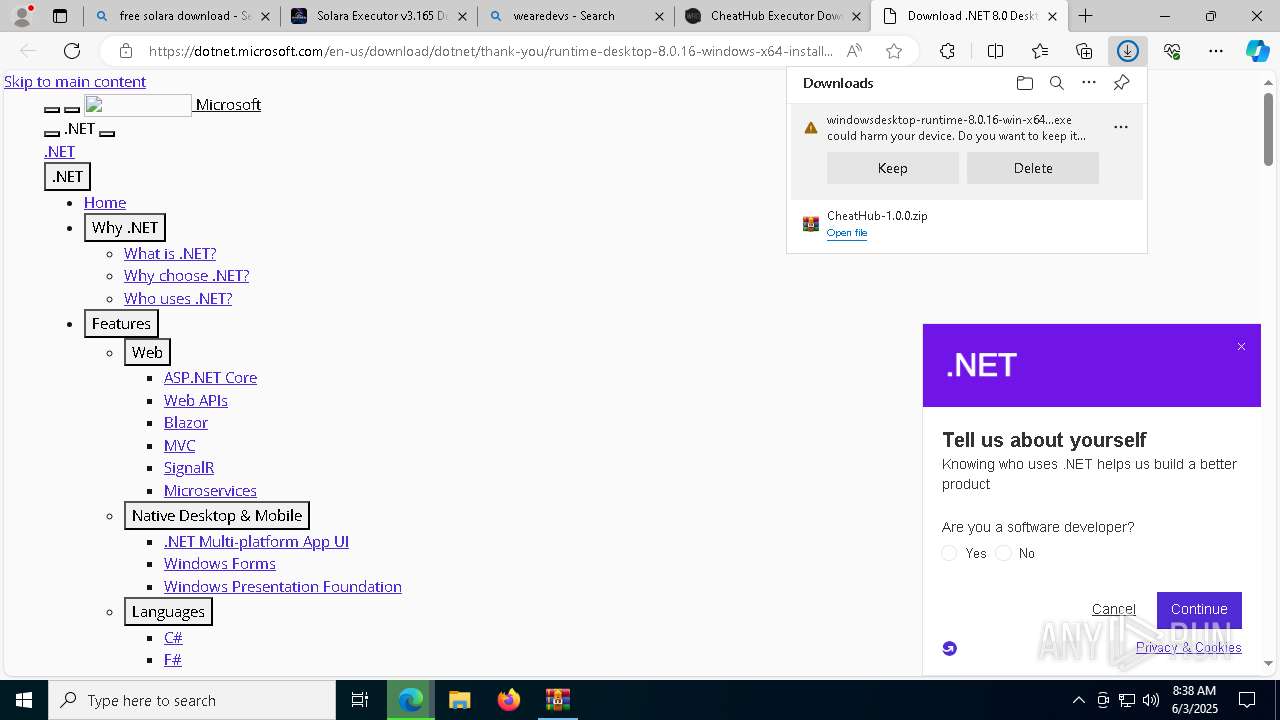Close the .NET survey popup
The image size is (1280, 720).
coord(1241,347)
